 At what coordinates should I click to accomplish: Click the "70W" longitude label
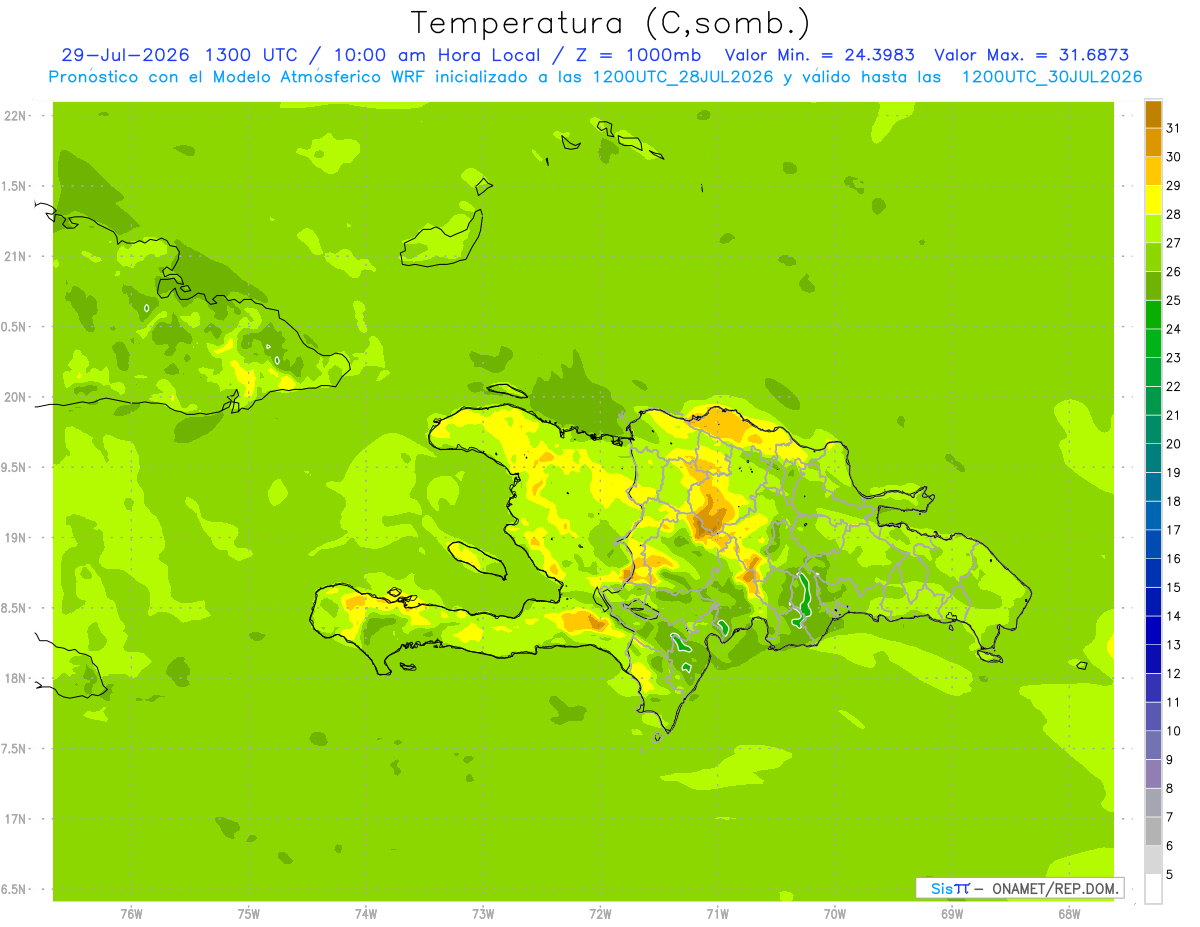[x=835, y=913]
